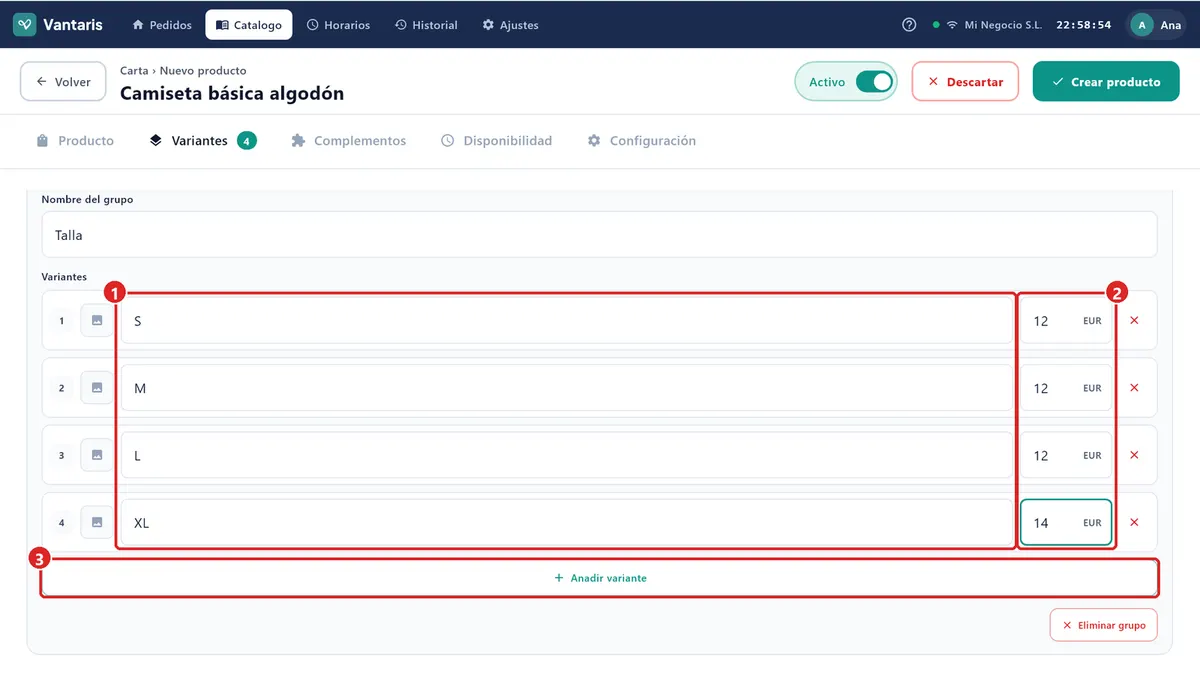Click the image icon for variant M
This screenshot has height=692, width=1200.
tap(97, 388)
